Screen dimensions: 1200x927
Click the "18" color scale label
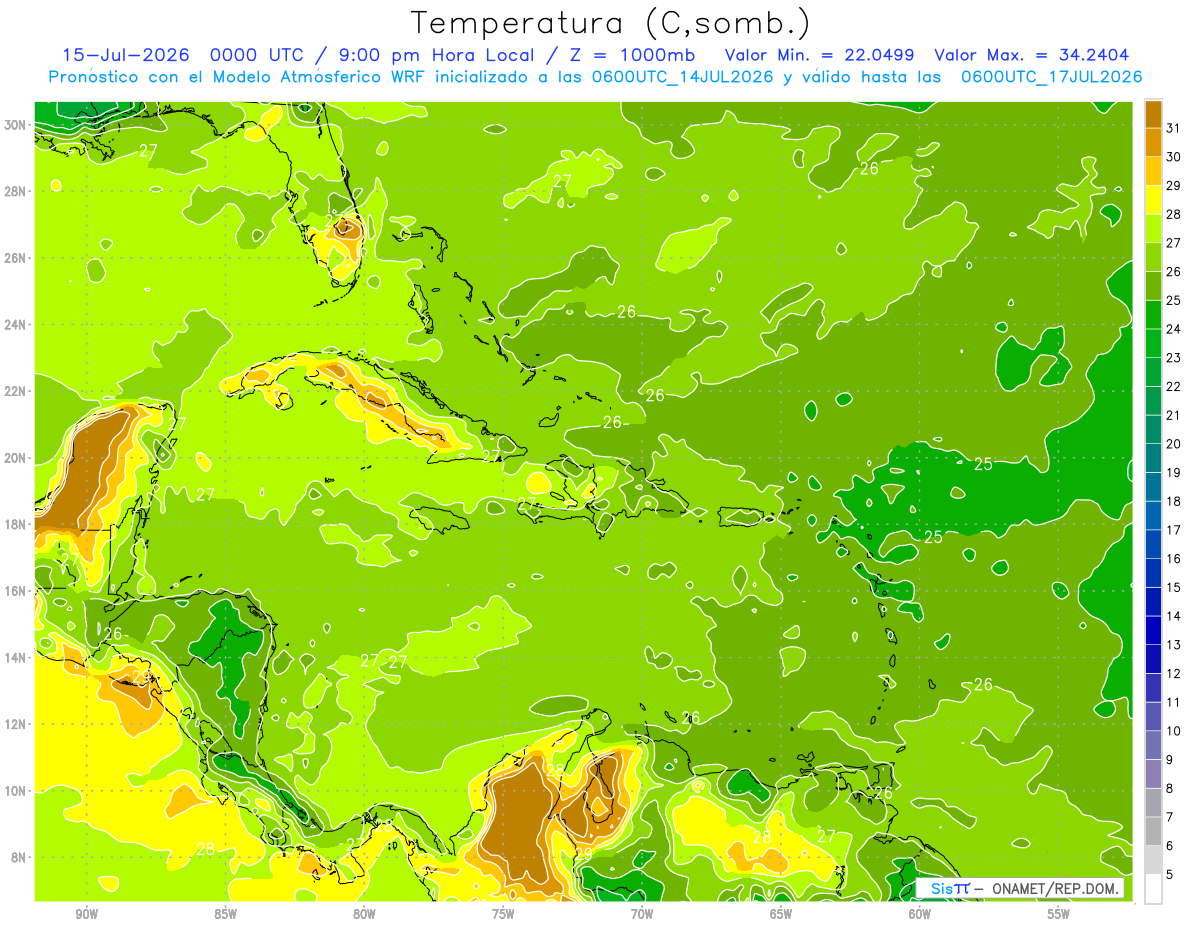1174,501
